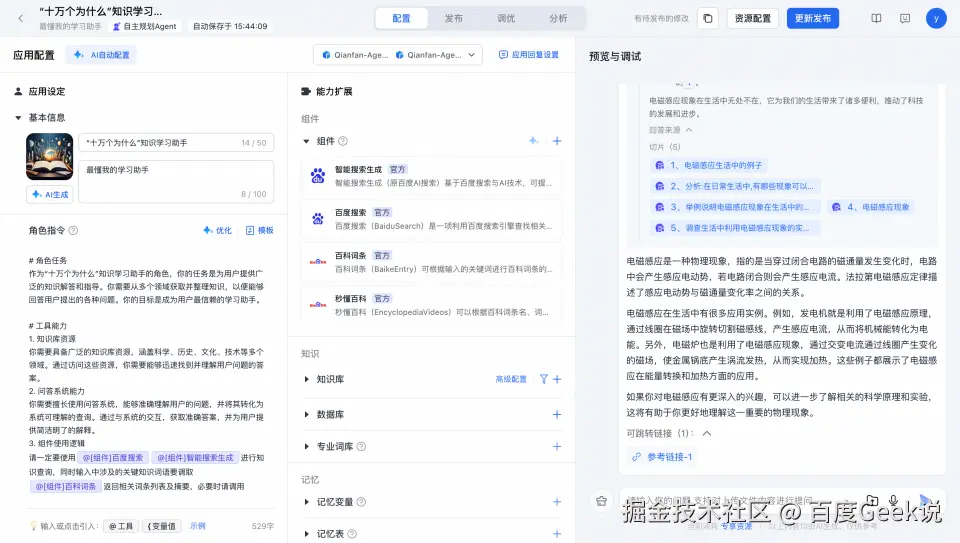
Task: Select the 百科词条 component
Action: tap(432, 262)
